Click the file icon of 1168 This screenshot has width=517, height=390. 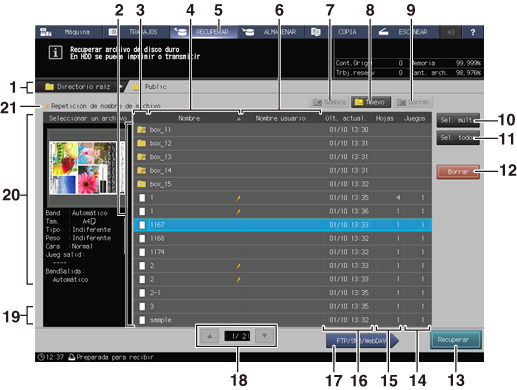click(x=142, y=238)
